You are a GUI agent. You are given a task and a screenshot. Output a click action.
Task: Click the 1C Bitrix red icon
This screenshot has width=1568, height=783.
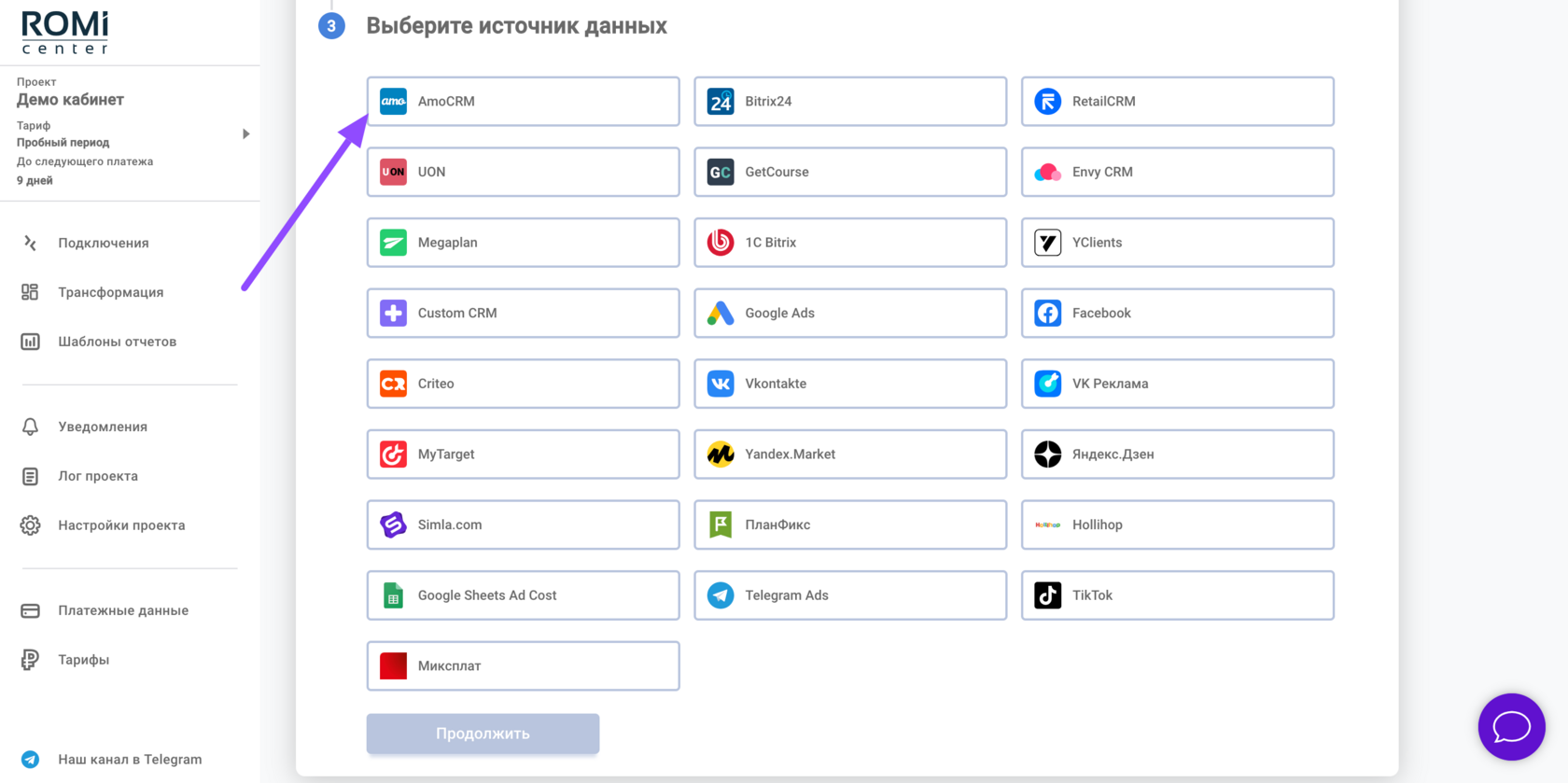721,243
